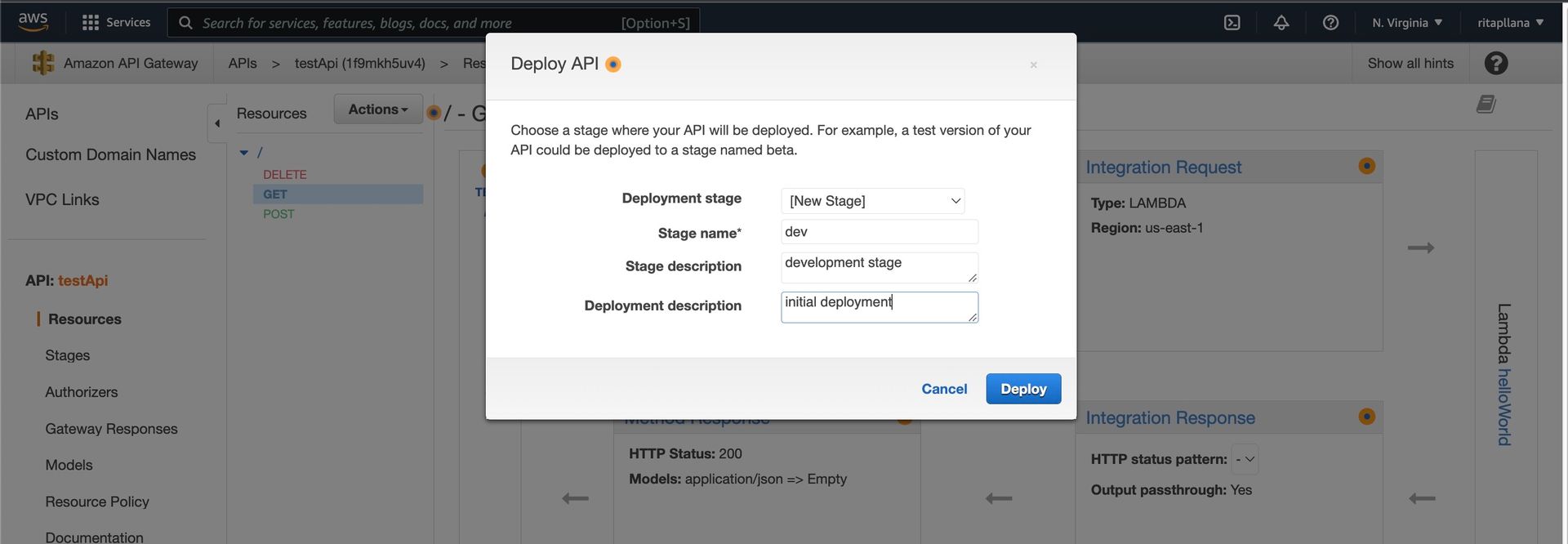Viewport: 1568px width, 544px height.
Task: Click the orange hint dot on Integration Response
Action: coord(1367,417)
